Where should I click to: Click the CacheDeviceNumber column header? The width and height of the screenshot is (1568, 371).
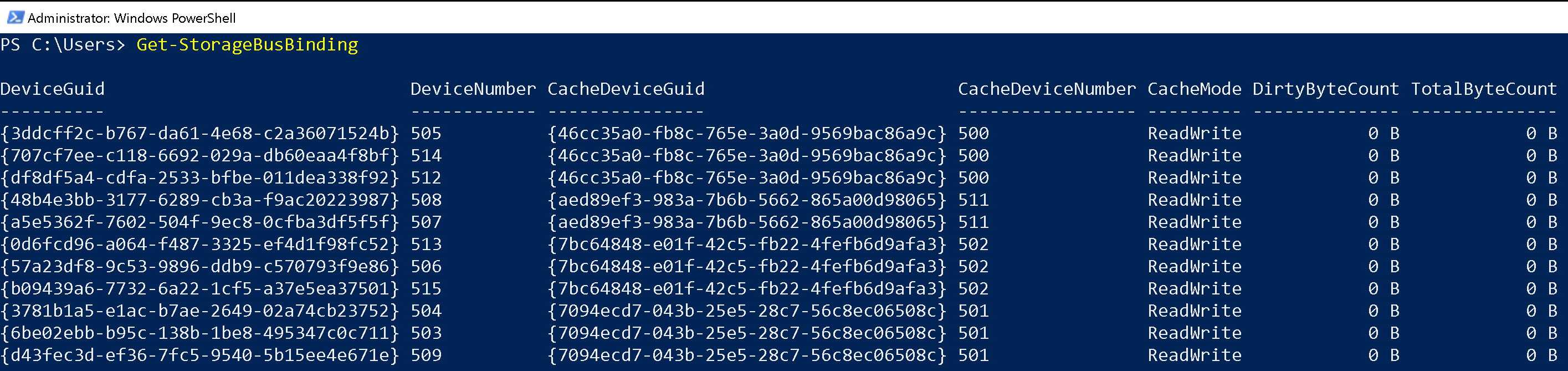click(x=1046, y=89)
